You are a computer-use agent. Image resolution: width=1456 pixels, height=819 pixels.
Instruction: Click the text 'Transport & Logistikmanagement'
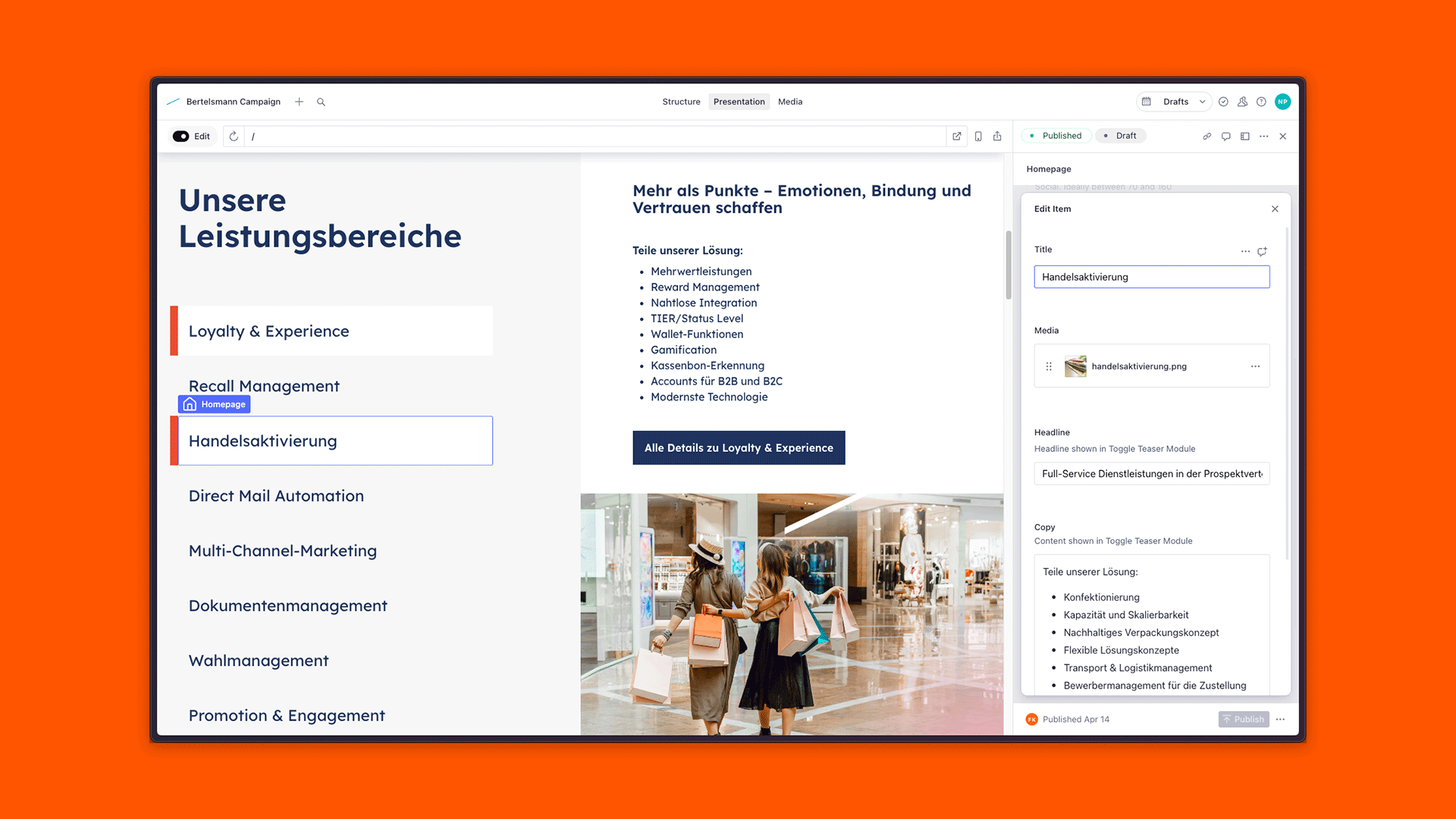click(1137, 668)
